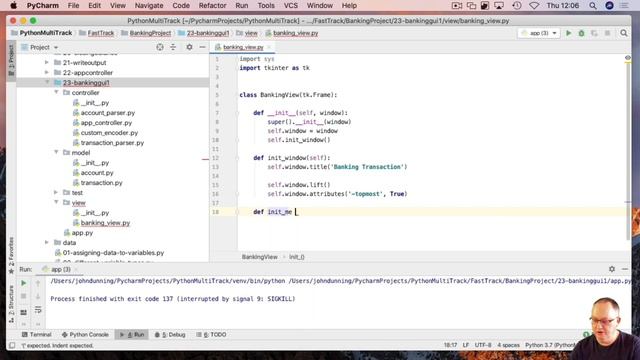Open the Terminal tool window
The height and width of the screenshot is (360, 640).
pyautogui.click(x=36, y=335)
